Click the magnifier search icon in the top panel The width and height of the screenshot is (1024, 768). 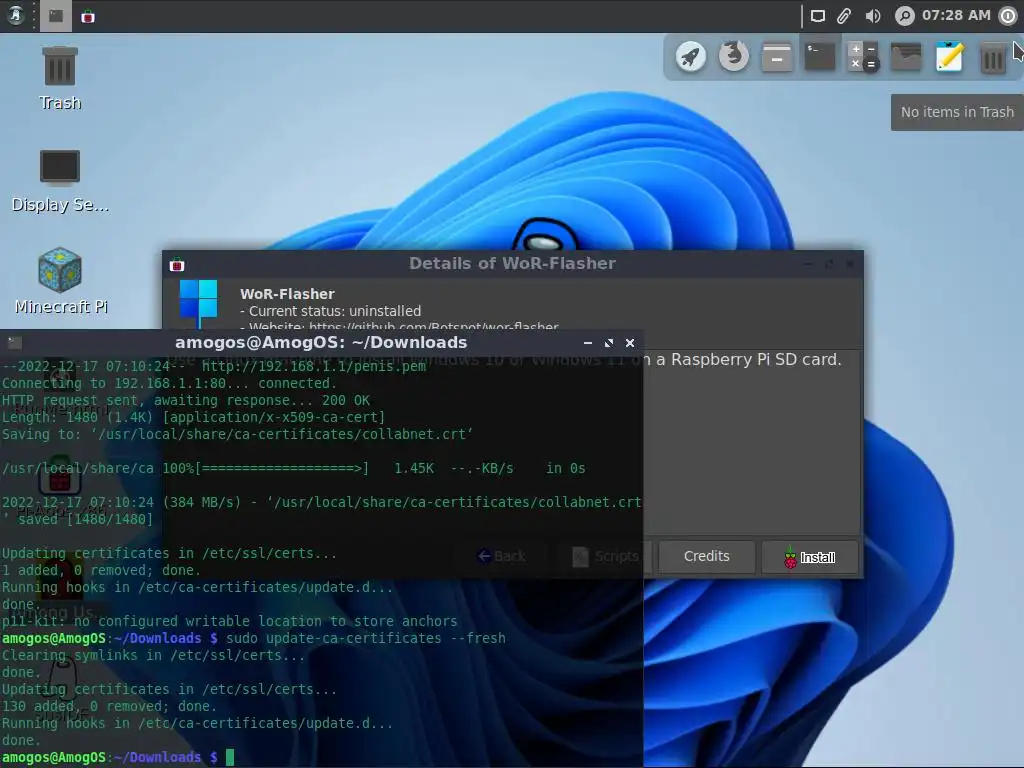coord(904,16)
